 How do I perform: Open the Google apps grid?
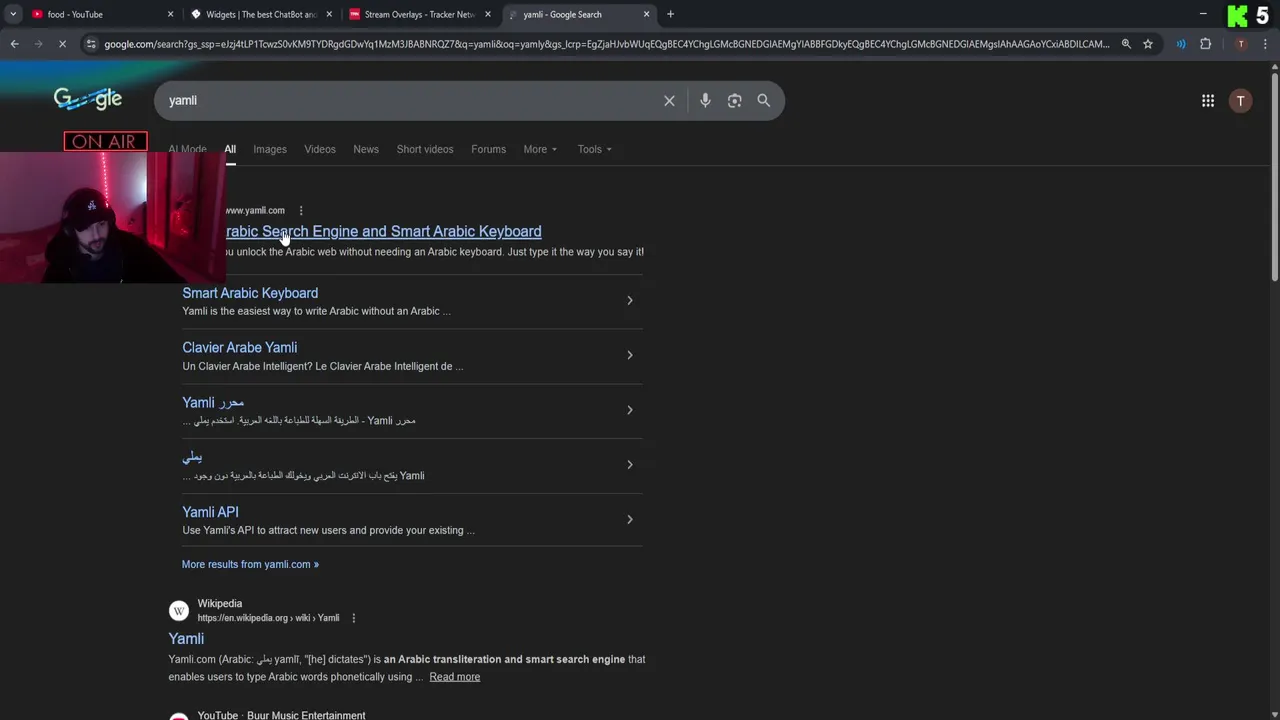pos(1208,100)
